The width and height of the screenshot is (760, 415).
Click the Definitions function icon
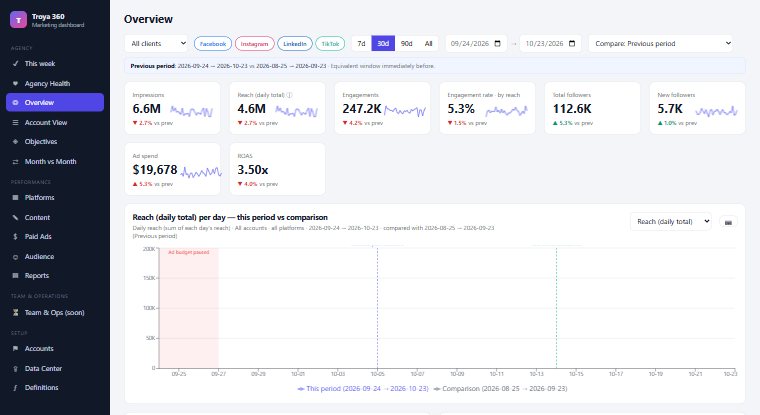[16, 388]
